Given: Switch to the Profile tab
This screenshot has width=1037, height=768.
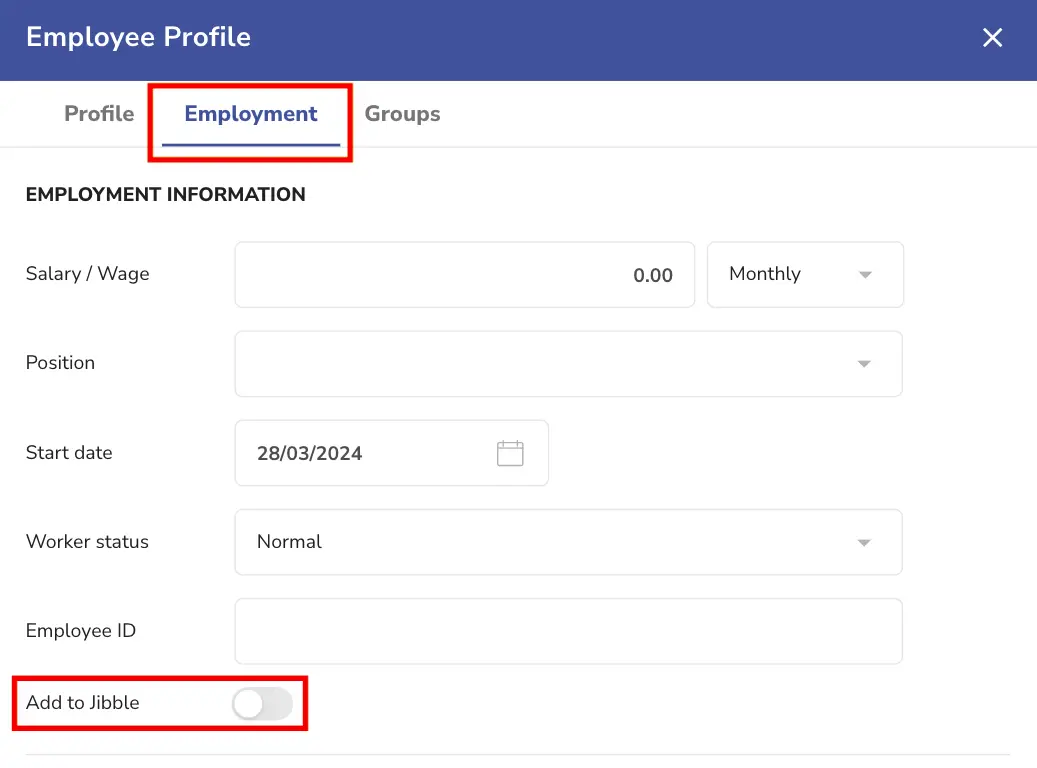Looking at the screenshot, I should (99, 114).
